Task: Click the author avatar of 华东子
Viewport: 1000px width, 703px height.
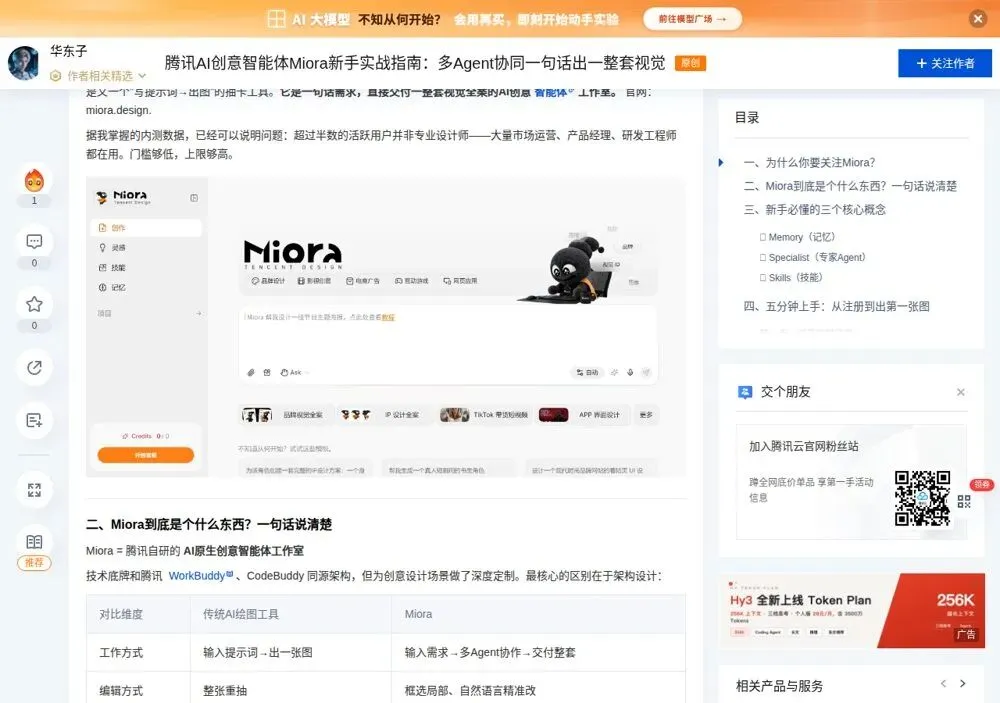Action: coord(24,63)
